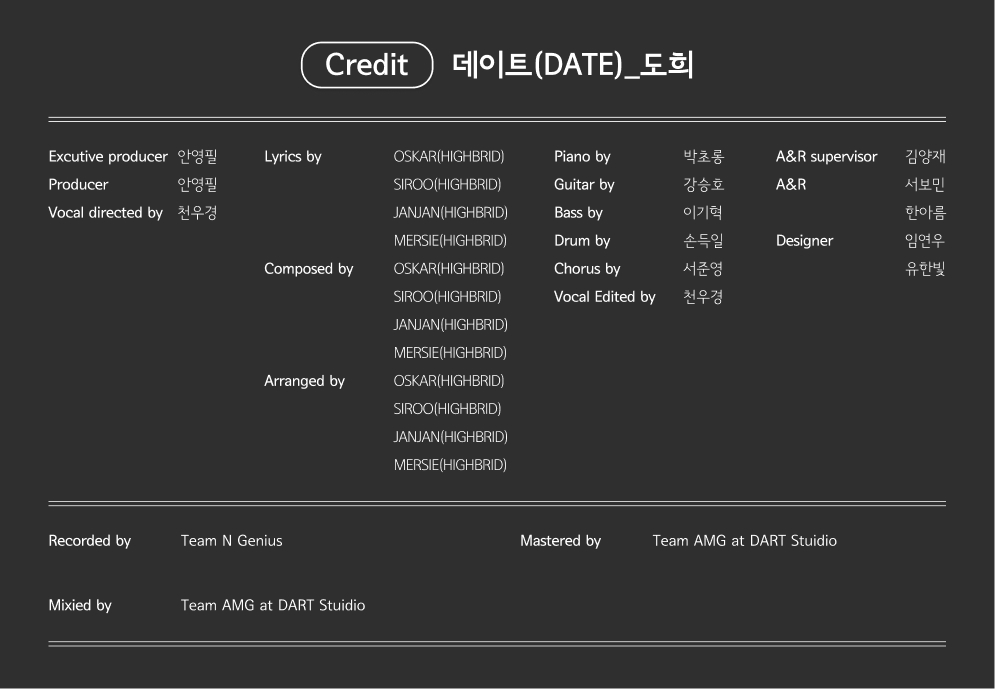Select the A&R supervisor label
Viewport: 995px width, 690px height.
[826, 157]
